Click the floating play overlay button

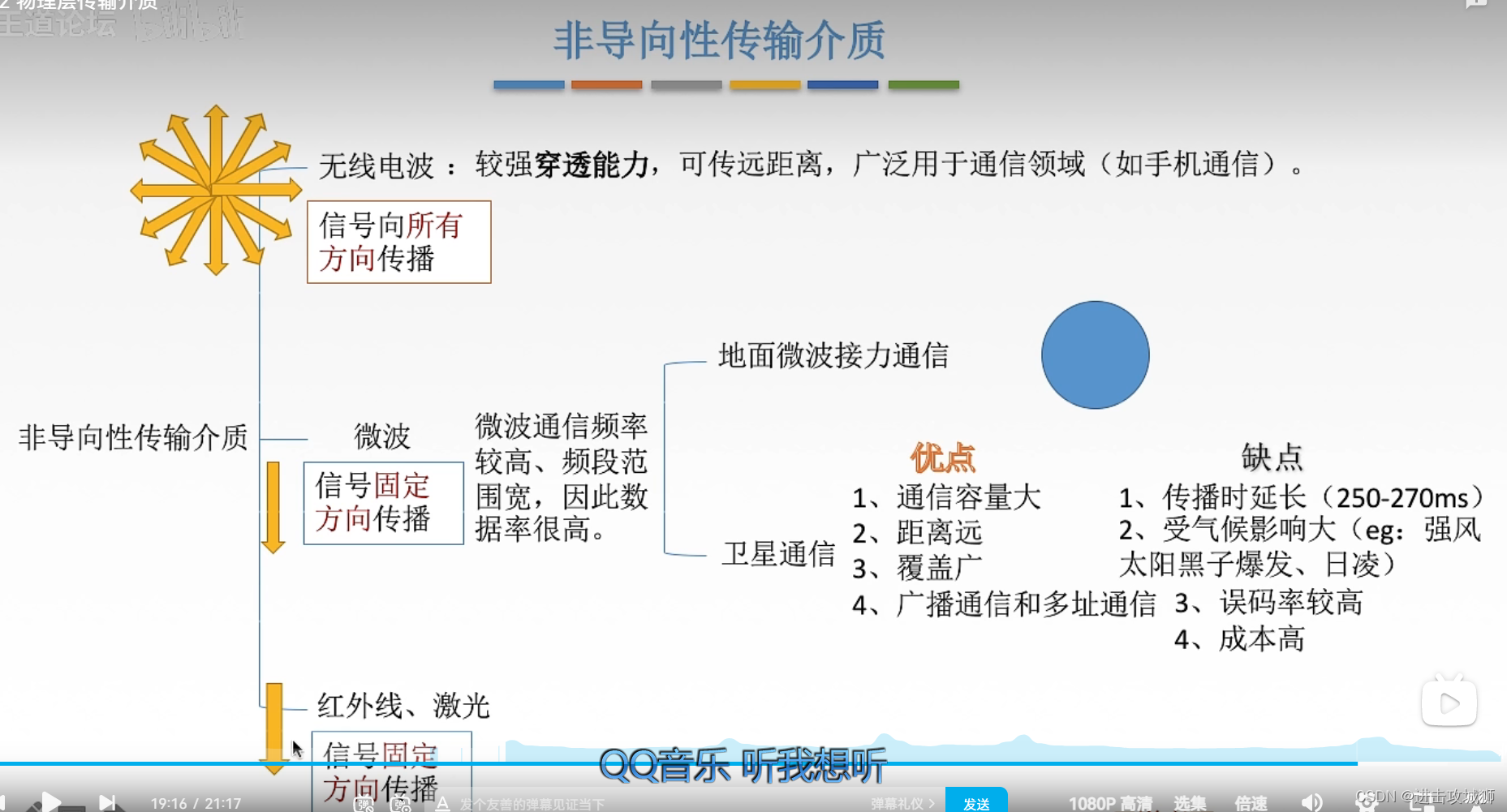click(1449, 702)
